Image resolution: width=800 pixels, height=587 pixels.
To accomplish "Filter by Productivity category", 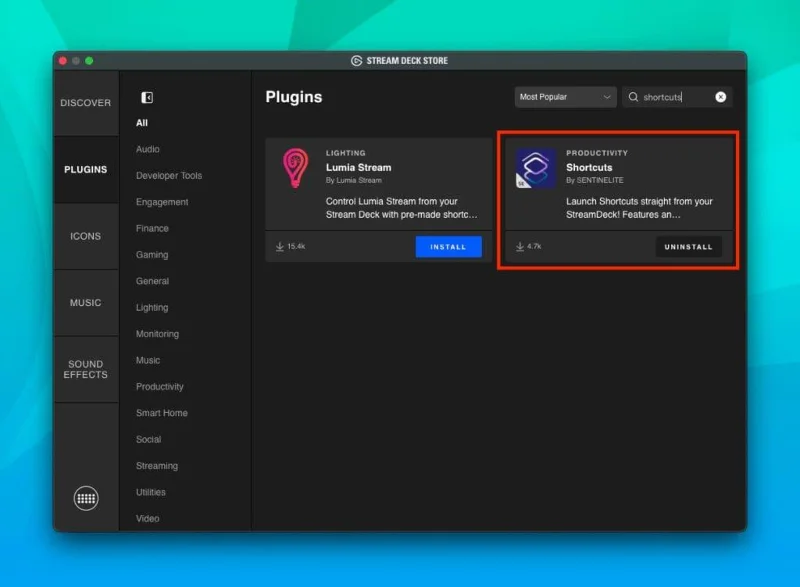I will click(x=160, y=387).
